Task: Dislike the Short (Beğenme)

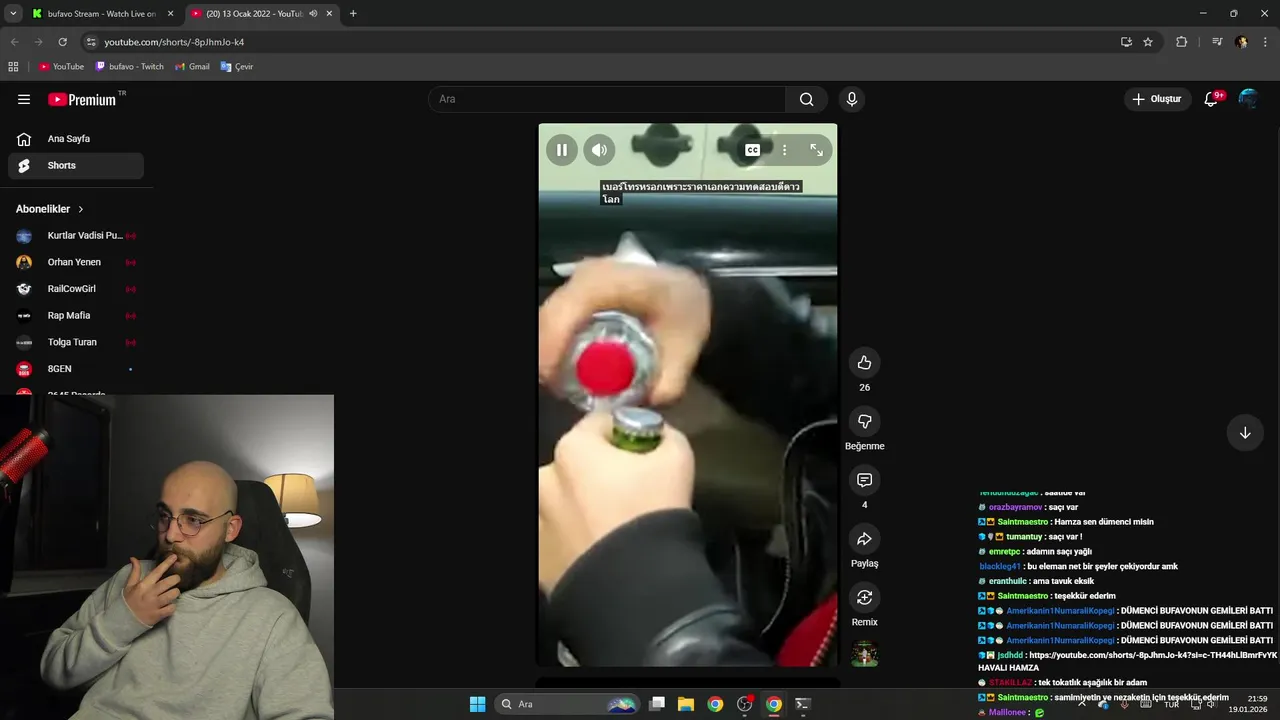Action: 865,421
